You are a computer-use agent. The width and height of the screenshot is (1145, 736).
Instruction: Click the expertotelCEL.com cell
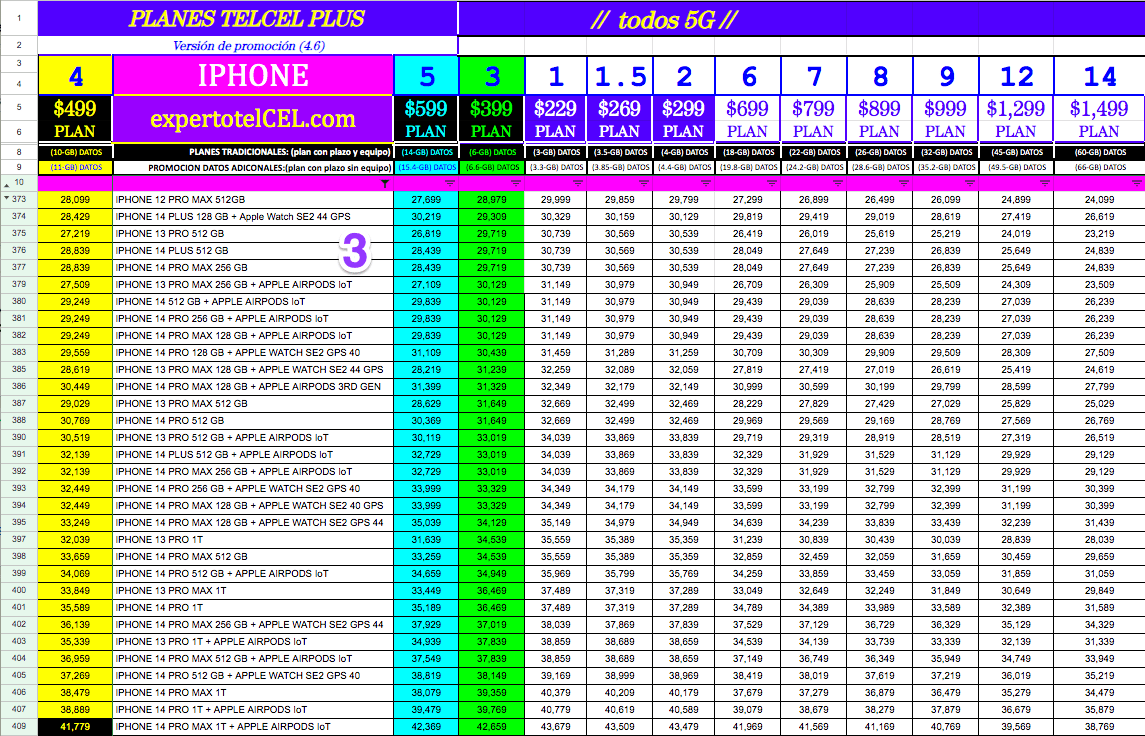tap(253, 119)
